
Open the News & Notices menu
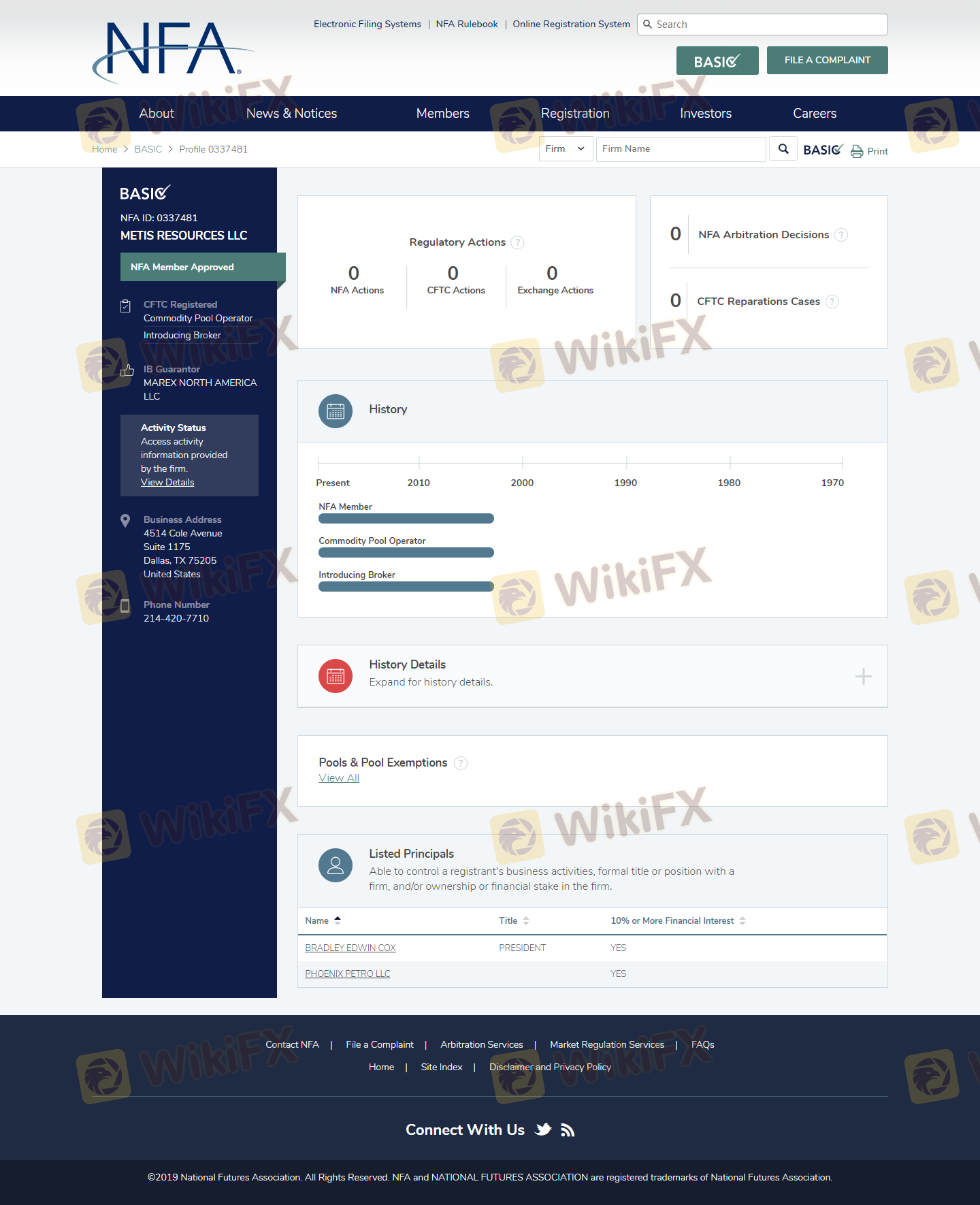tap(291, 114)
